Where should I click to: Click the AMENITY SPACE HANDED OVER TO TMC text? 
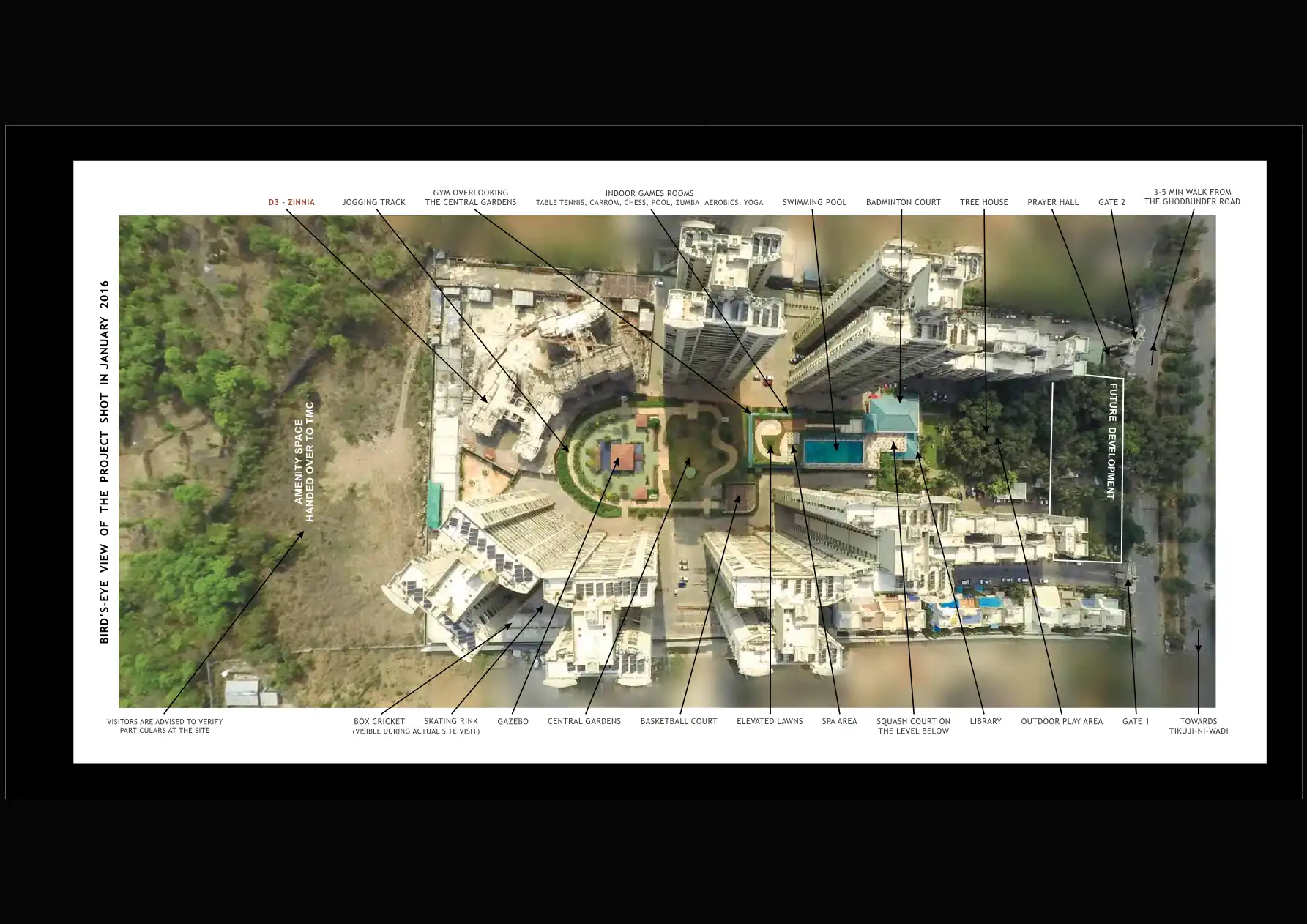(304, 462)
